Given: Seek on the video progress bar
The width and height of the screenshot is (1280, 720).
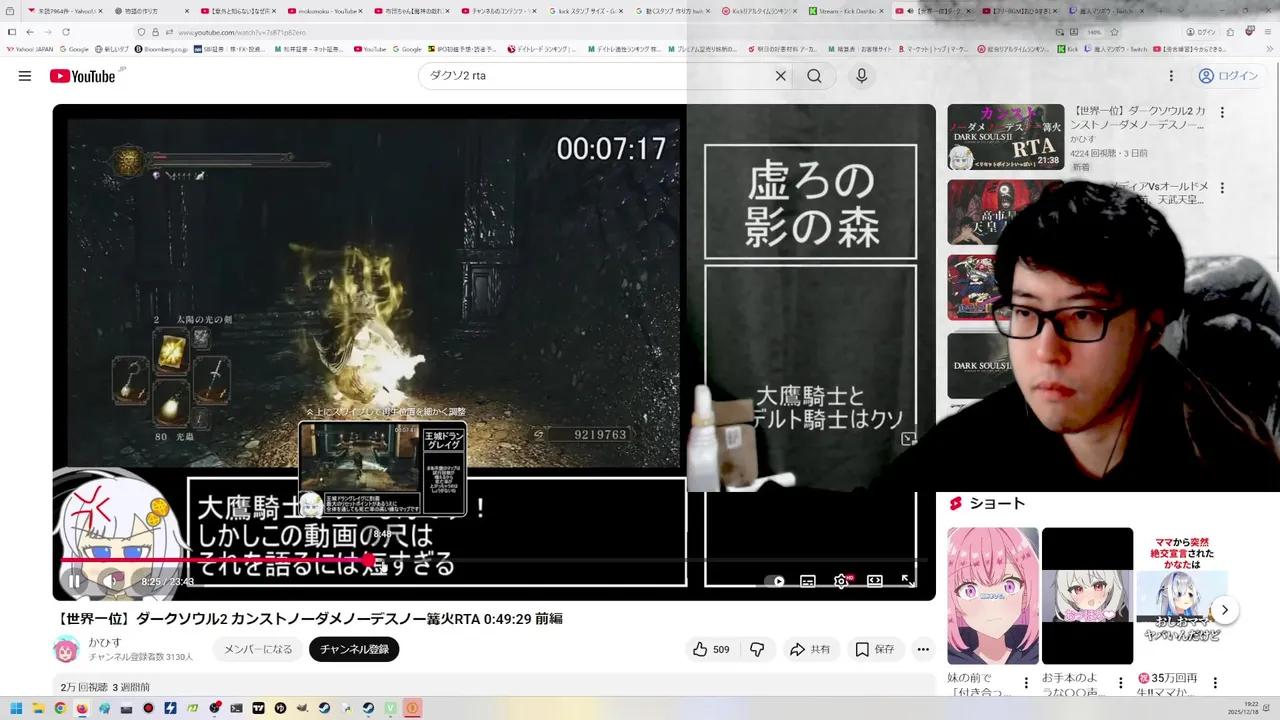Looking at the screenshot, I should (494, 560).
